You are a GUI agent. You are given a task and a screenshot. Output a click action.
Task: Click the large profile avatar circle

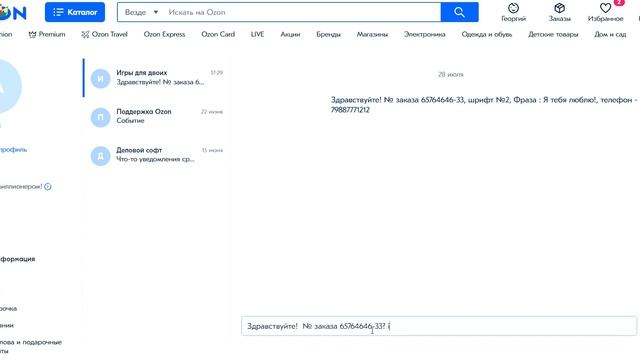click(x=9, y=86)
